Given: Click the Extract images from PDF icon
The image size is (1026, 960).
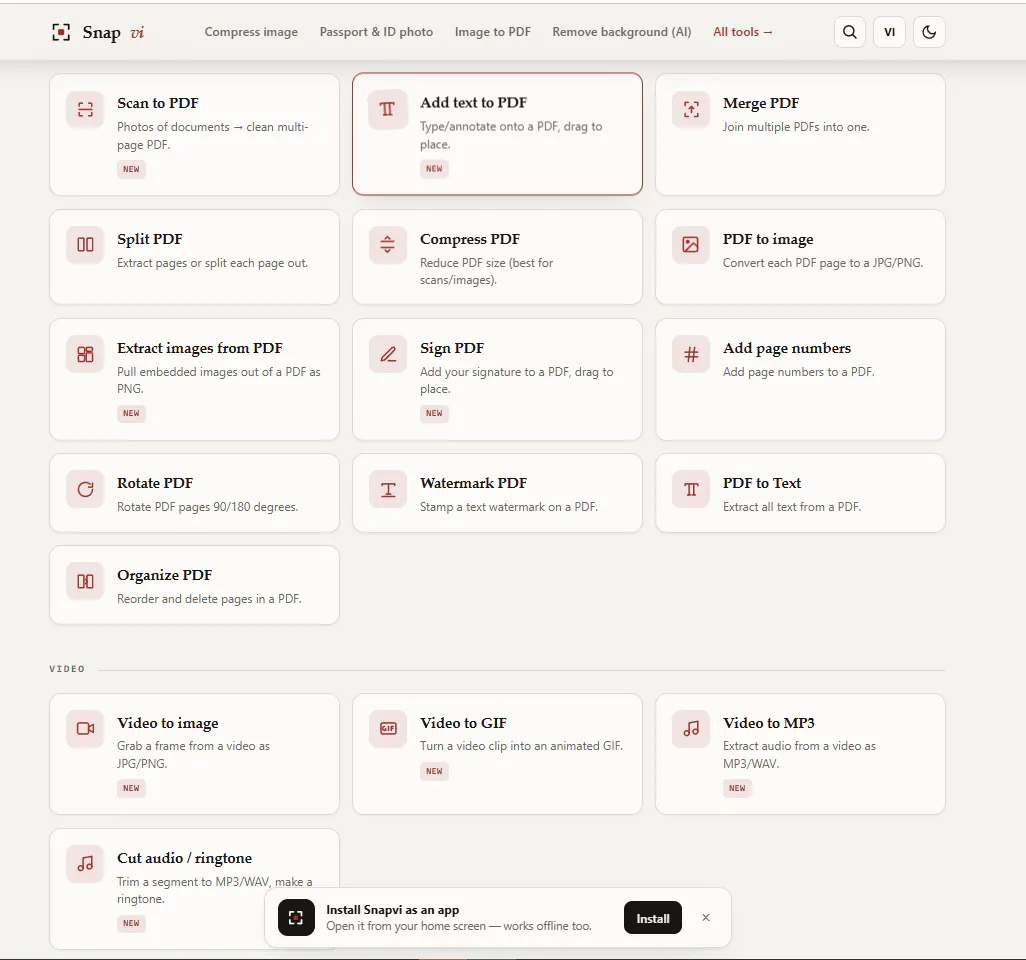Looking at the screenshot, I should pyautogui.click(x=85, y=354).
